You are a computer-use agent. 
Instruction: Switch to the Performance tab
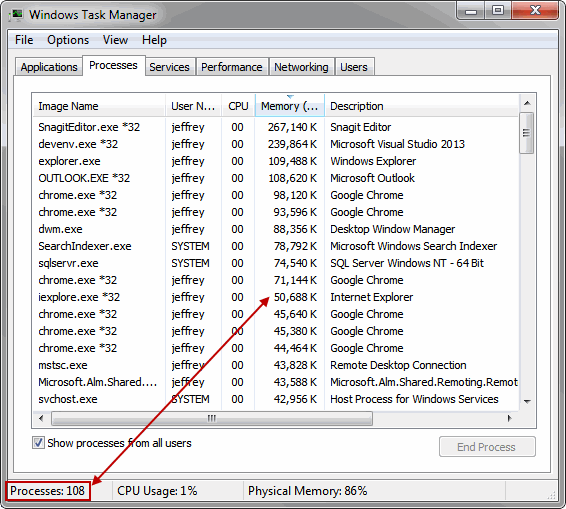click(x=232, y=67)
